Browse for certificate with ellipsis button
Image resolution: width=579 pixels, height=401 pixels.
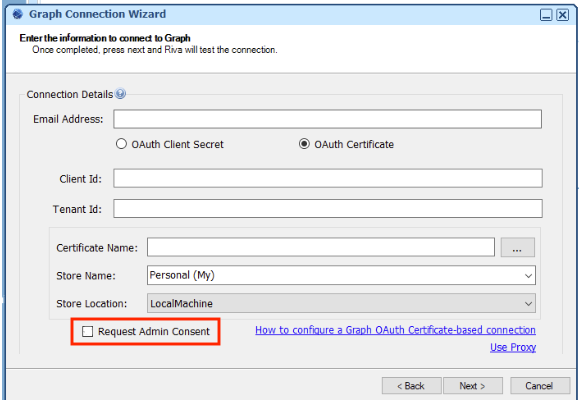517,247
